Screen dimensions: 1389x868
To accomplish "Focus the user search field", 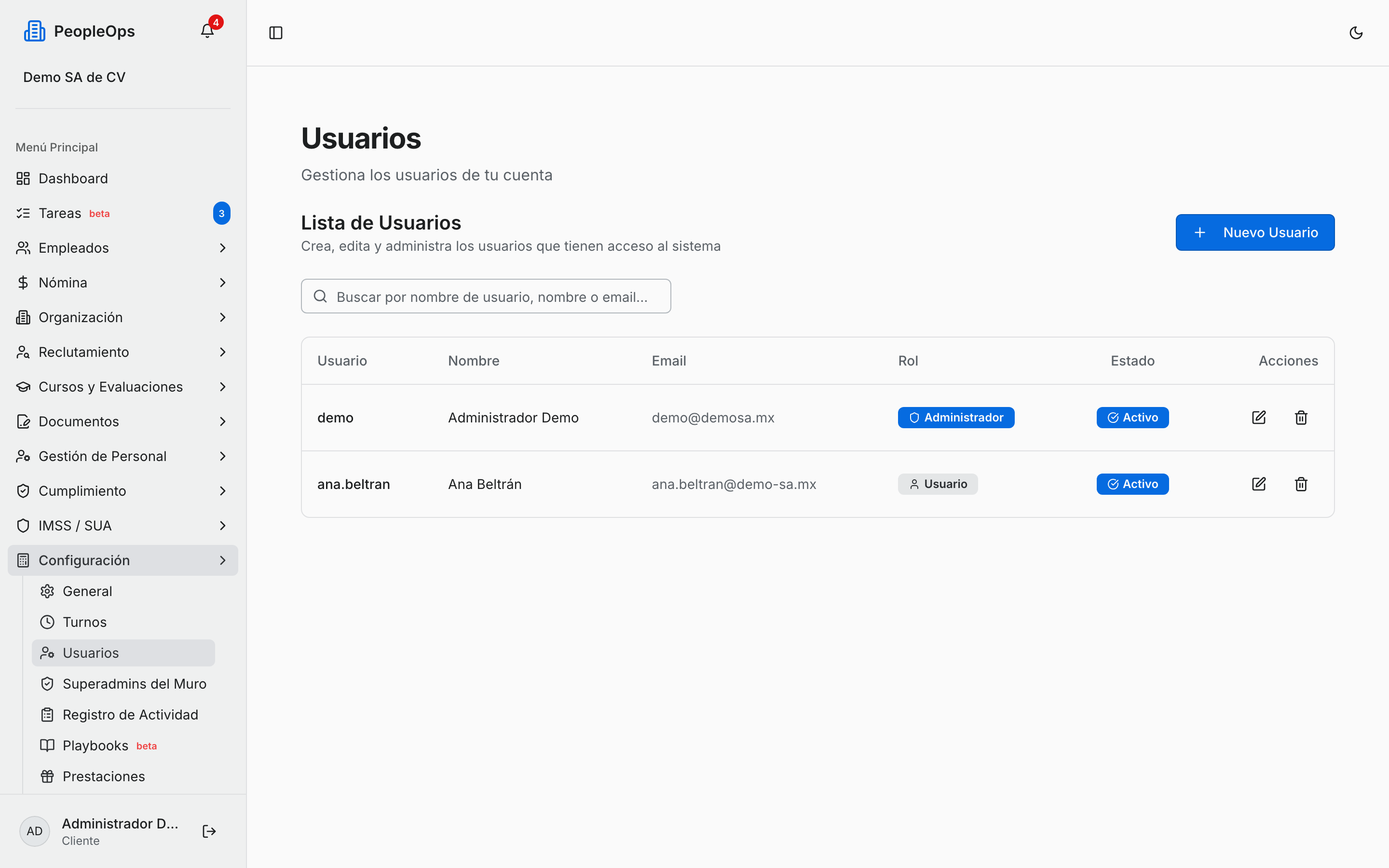I will tap(486, 296).
